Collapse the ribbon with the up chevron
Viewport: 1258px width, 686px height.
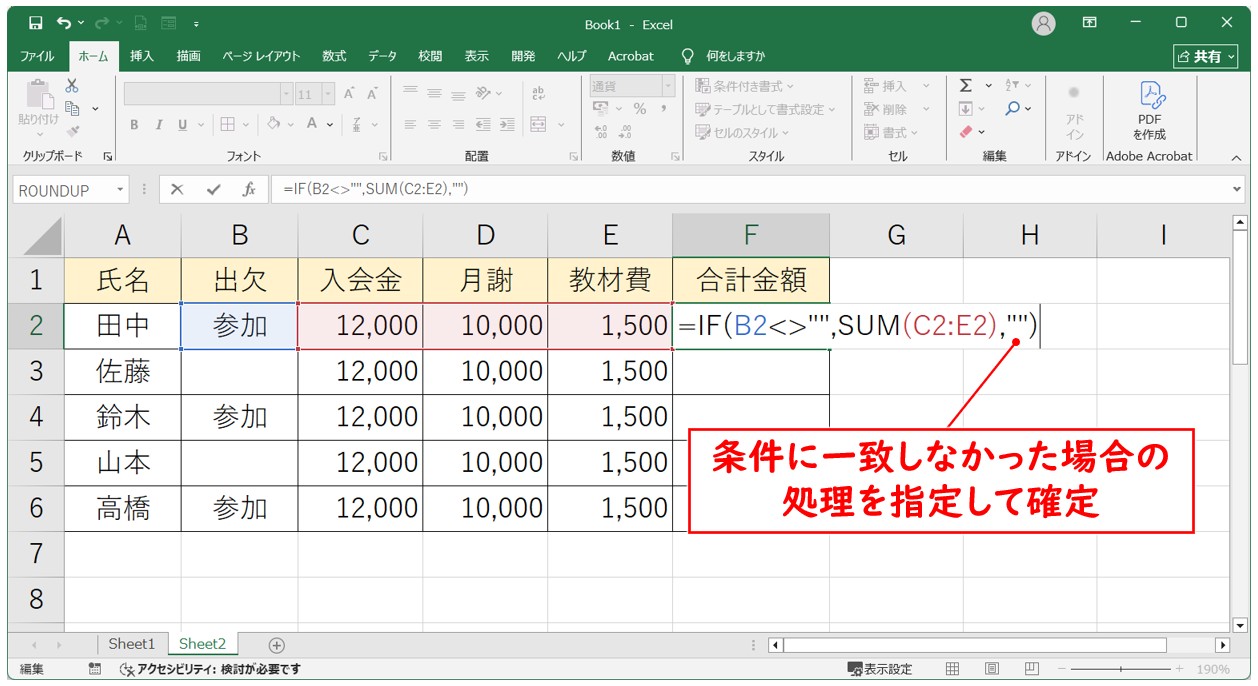coord(1236,158)
